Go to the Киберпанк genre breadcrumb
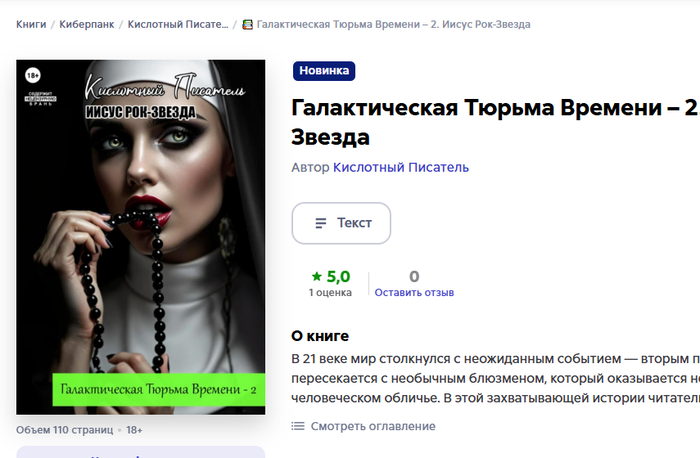 tap(87, 24)
